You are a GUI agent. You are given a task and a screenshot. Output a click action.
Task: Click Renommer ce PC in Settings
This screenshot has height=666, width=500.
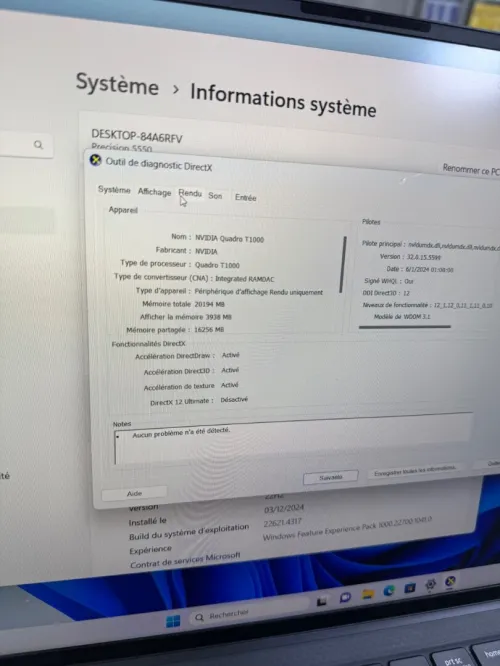pos(471,169)
